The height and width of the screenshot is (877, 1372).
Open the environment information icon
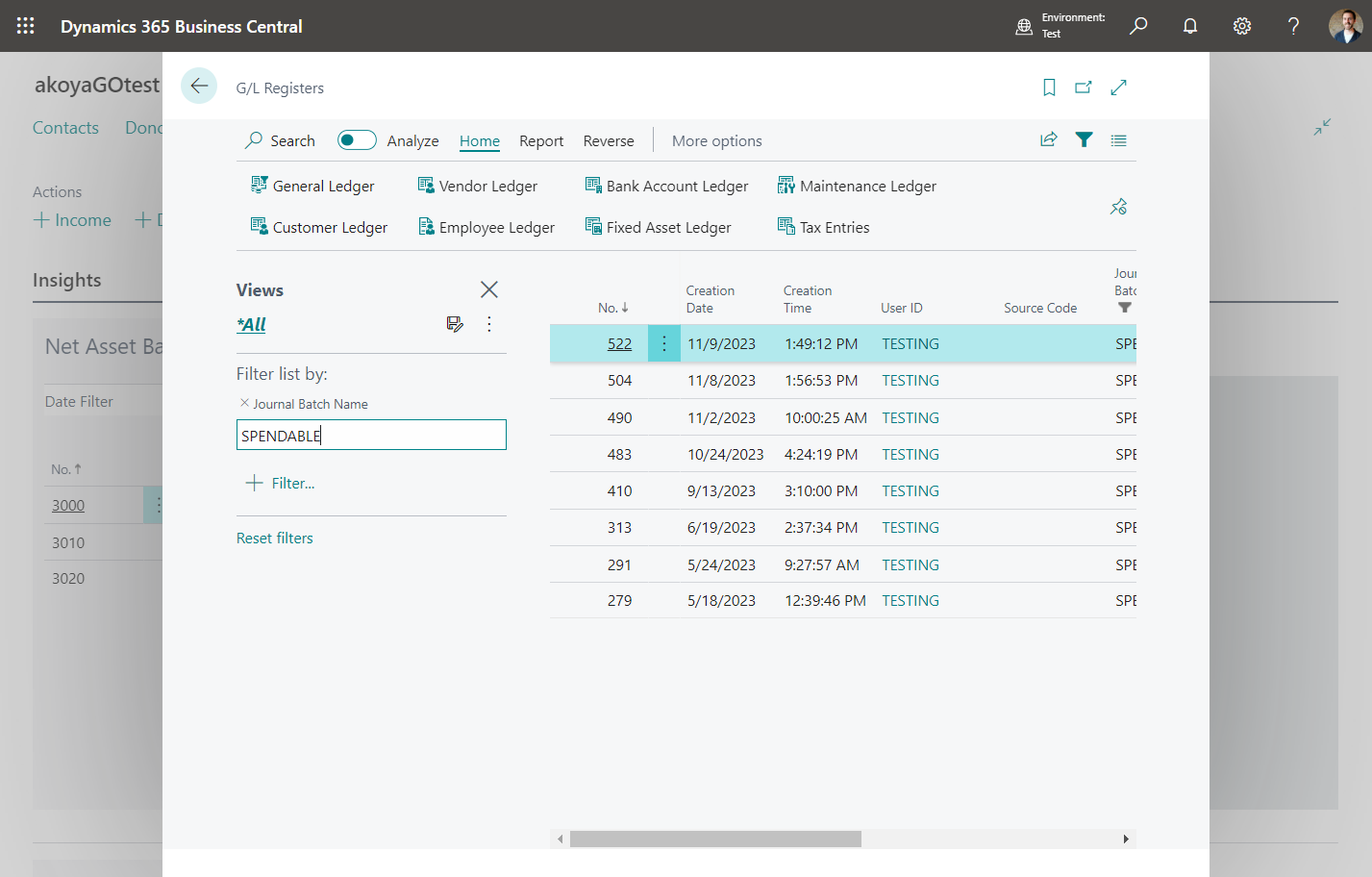1024,26
